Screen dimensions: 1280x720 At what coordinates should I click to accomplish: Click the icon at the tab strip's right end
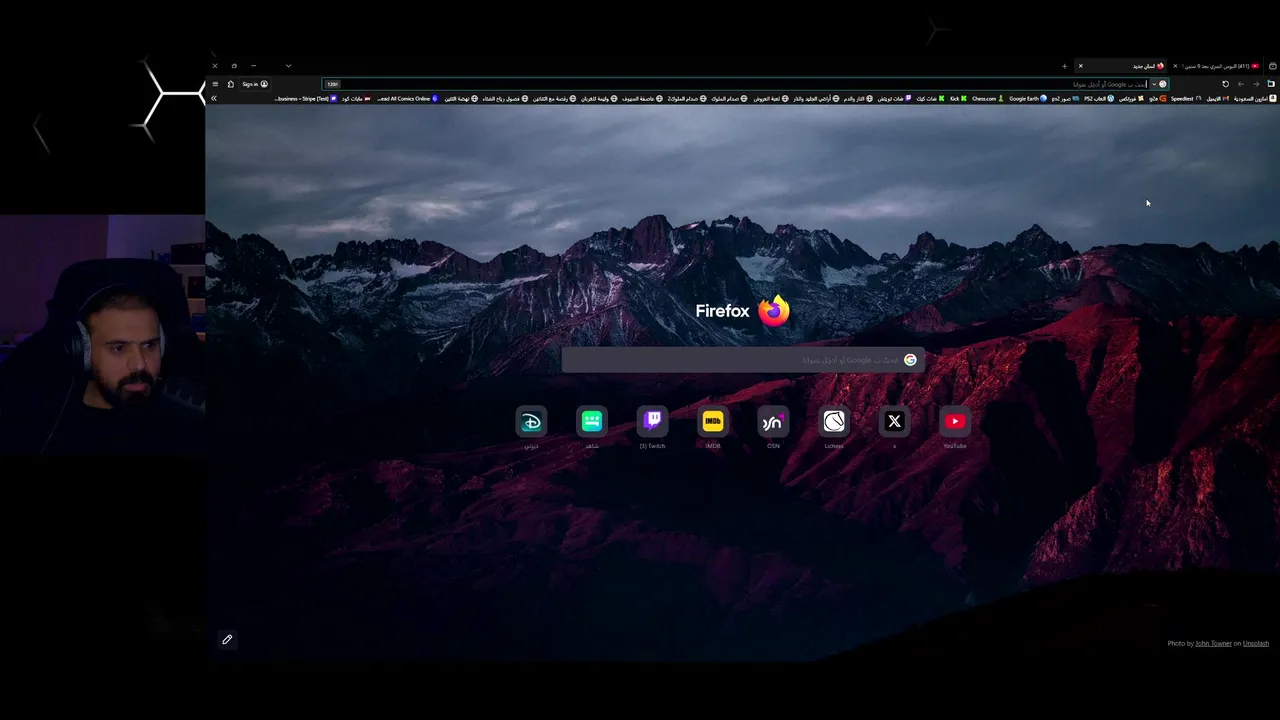(x=1272, y=66)
